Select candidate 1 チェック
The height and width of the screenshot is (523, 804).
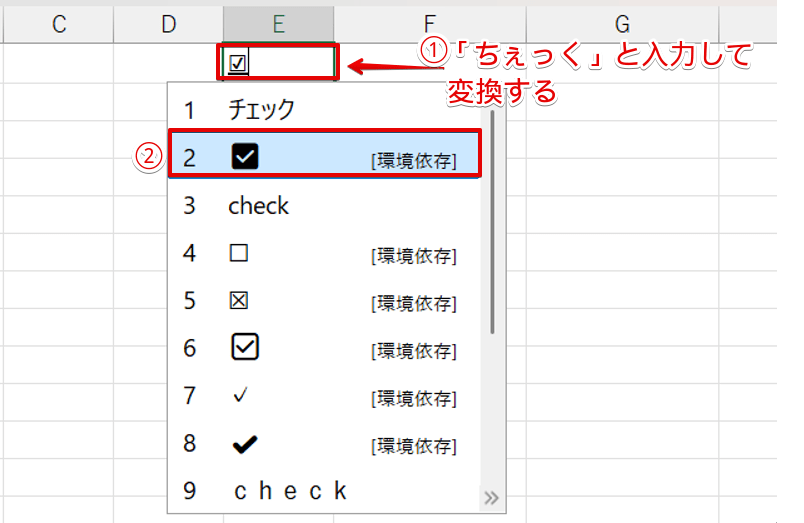click(325, 109)
